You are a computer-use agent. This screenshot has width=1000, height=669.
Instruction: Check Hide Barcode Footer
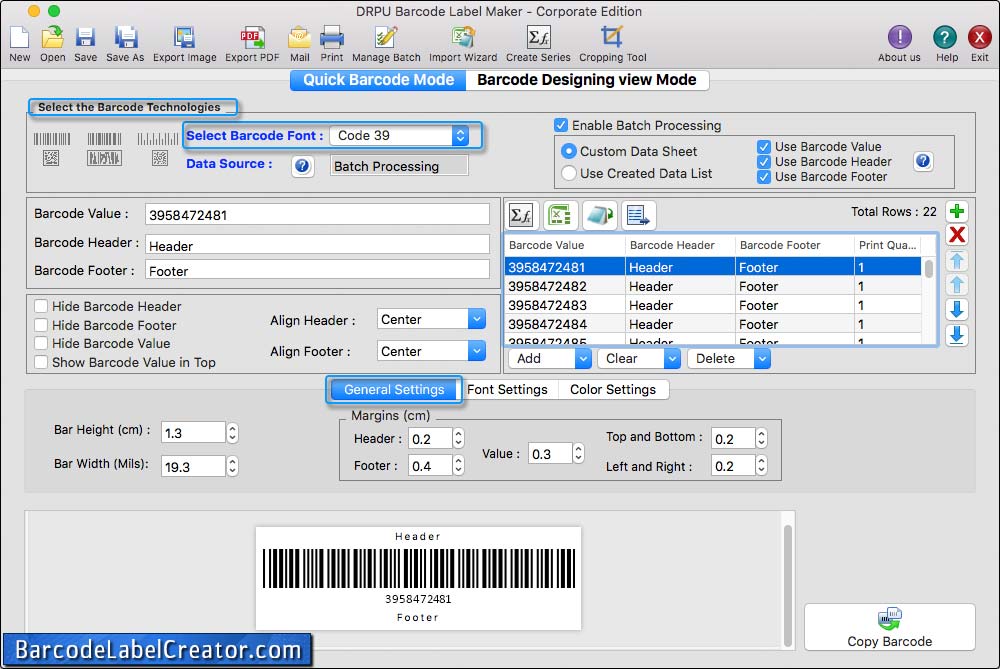pyautogui.click(x=41, y=325)
